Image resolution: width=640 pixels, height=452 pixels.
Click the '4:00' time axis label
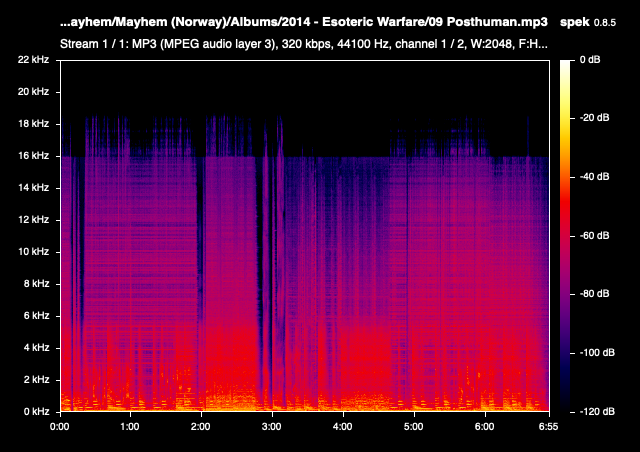click(x=342, y=427)
